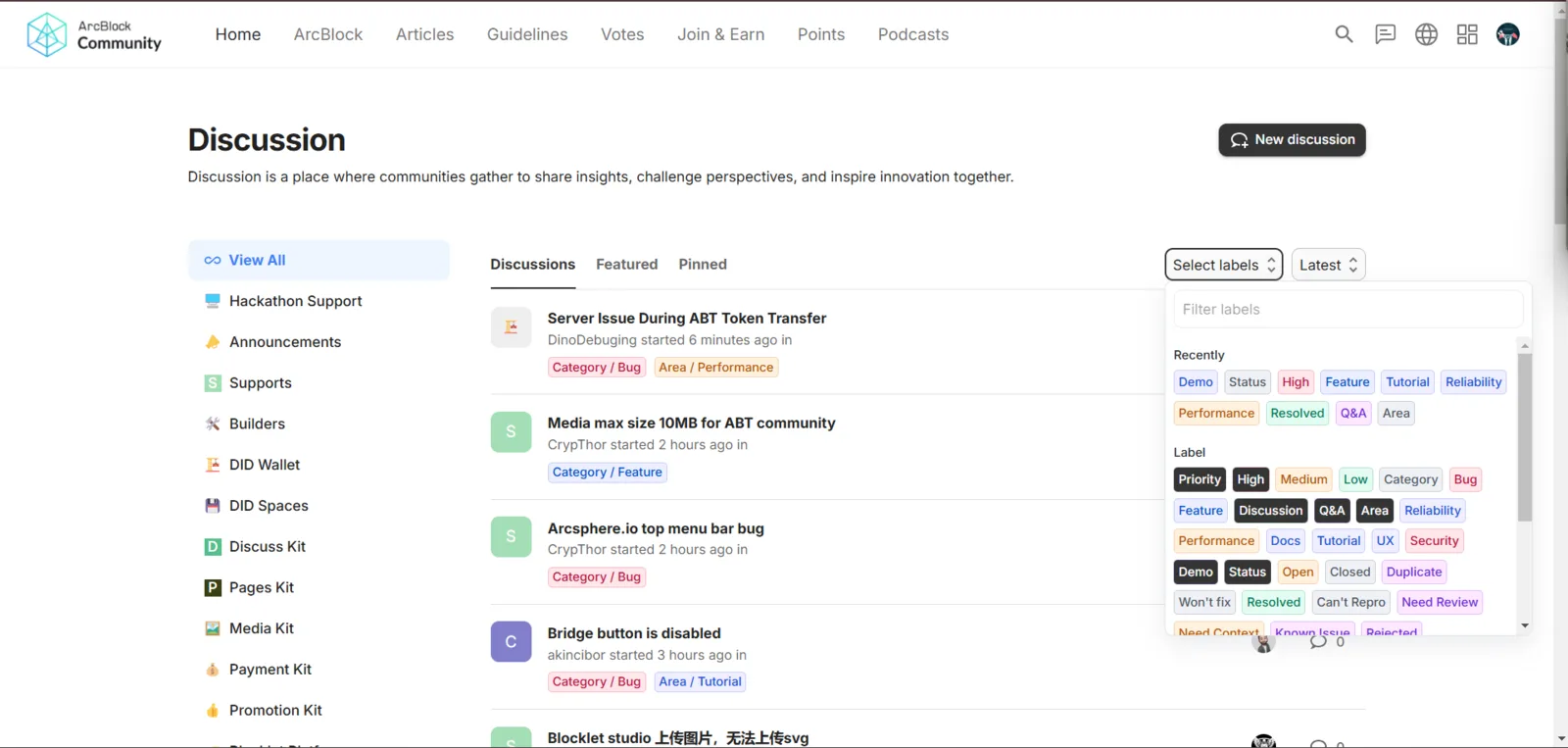Open the Latest sort dropdown

(1328, 265)
